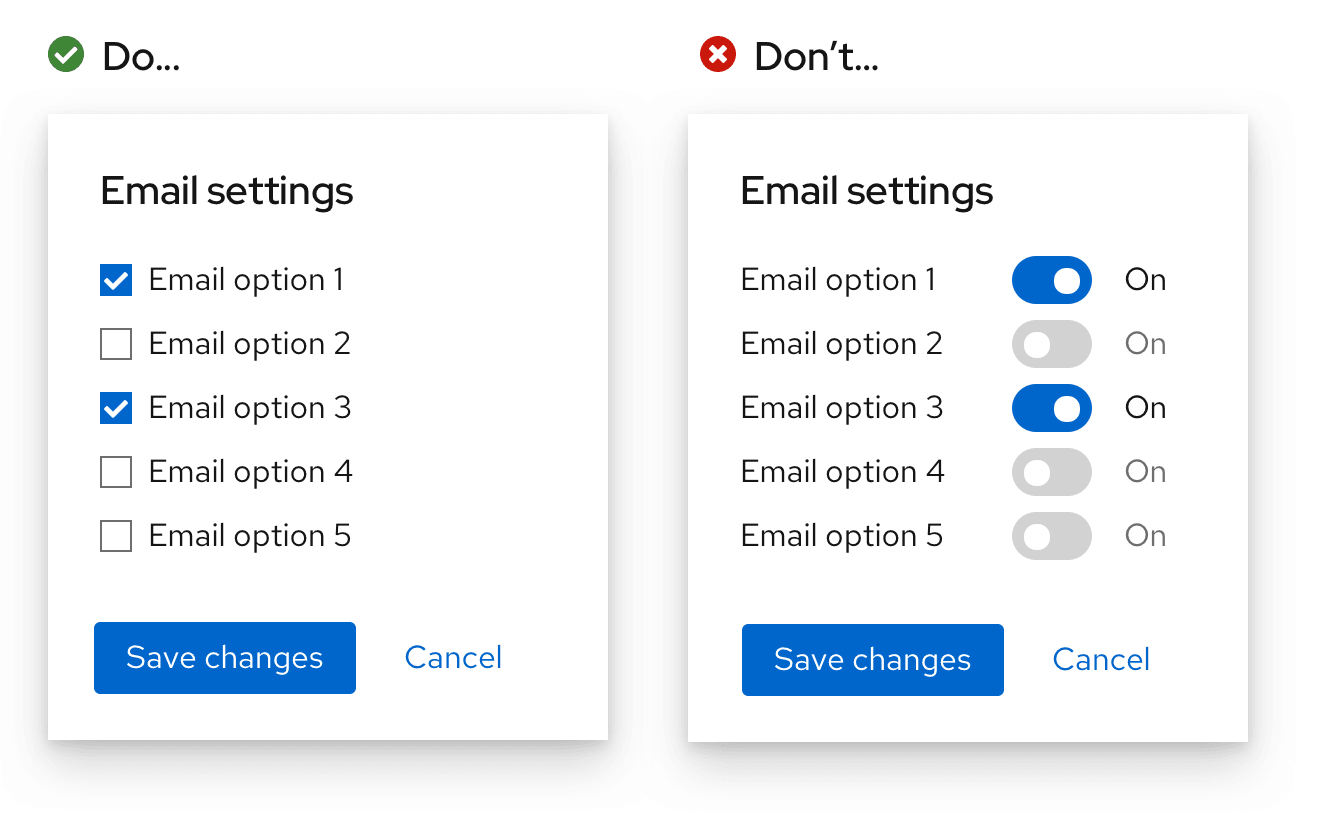Turn on the Email option 2 switch

[x=1051, y=344]
